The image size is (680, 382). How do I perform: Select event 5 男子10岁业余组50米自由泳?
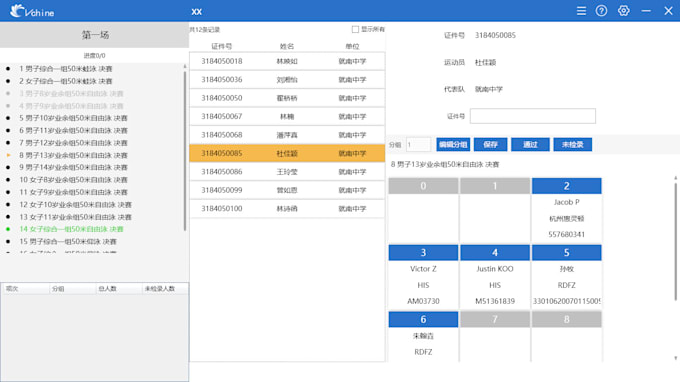pyautogui.click(x=73, y=118)
